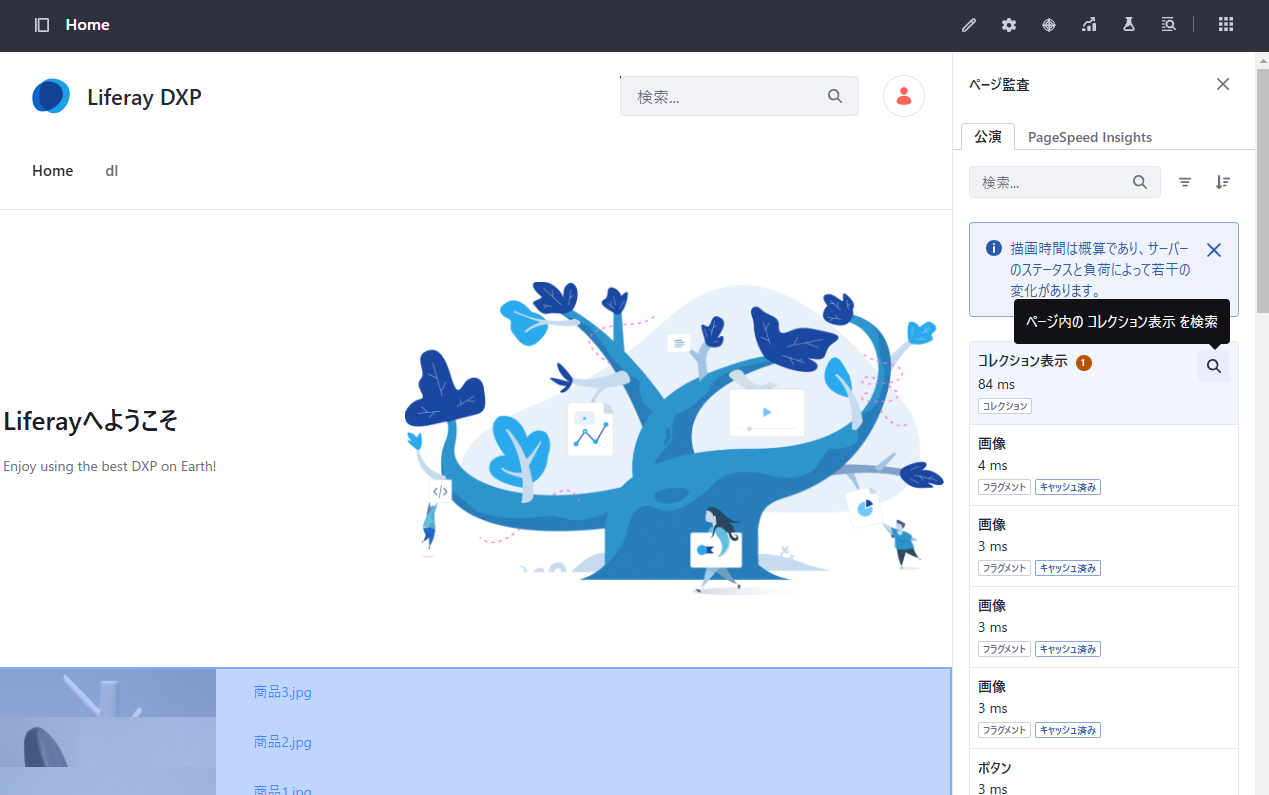Image resolution: width=1269 pixels, height=795 pixels.
Task: Select the ボタン entry in audit list
Action: click(x=1104, y=772)
